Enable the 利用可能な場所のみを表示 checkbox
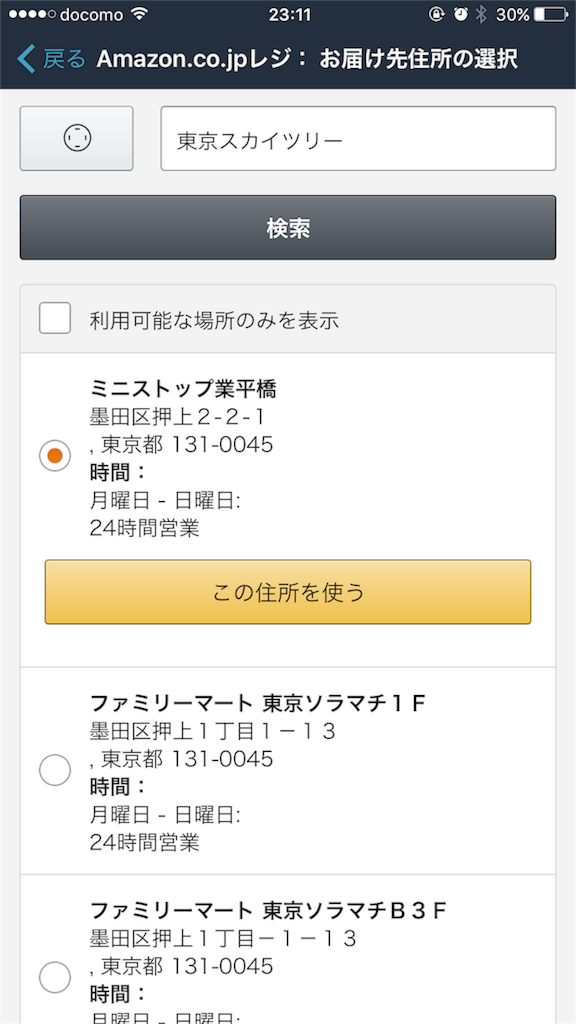Screen dimensions: 576x1024 pos(55,319)
